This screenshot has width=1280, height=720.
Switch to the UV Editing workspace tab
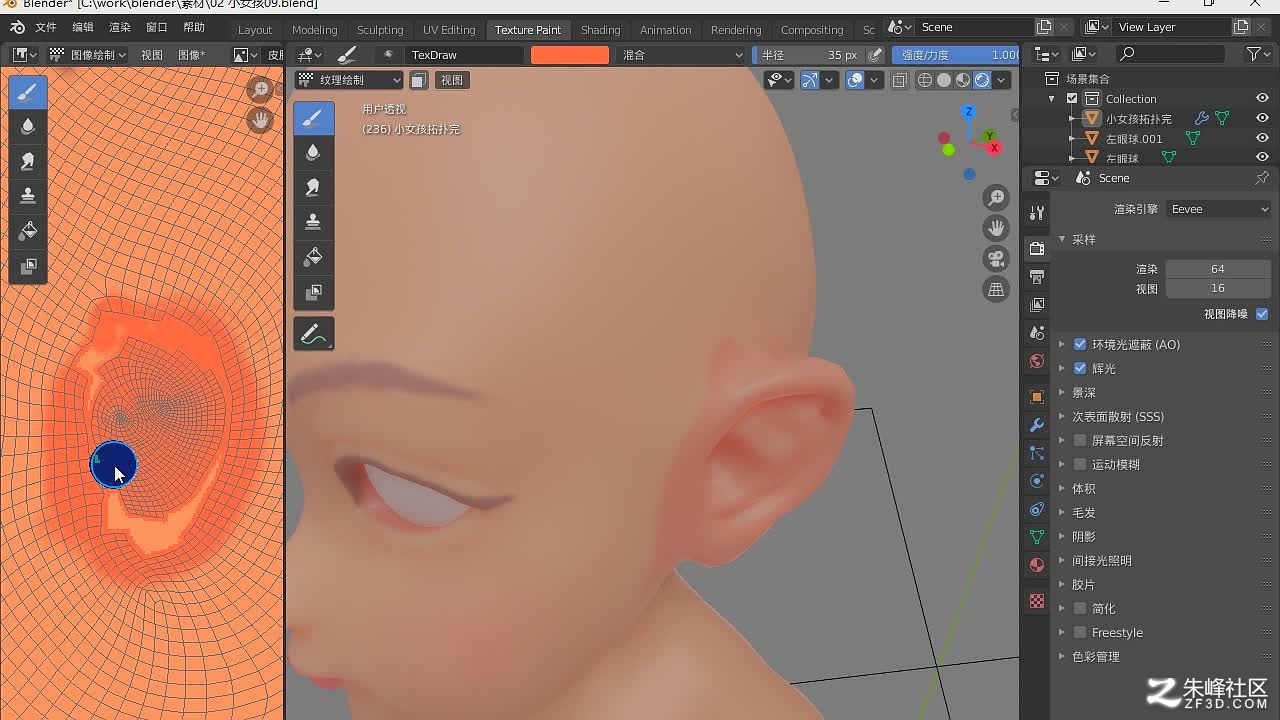pyautogui.click(x=449, y=30)
